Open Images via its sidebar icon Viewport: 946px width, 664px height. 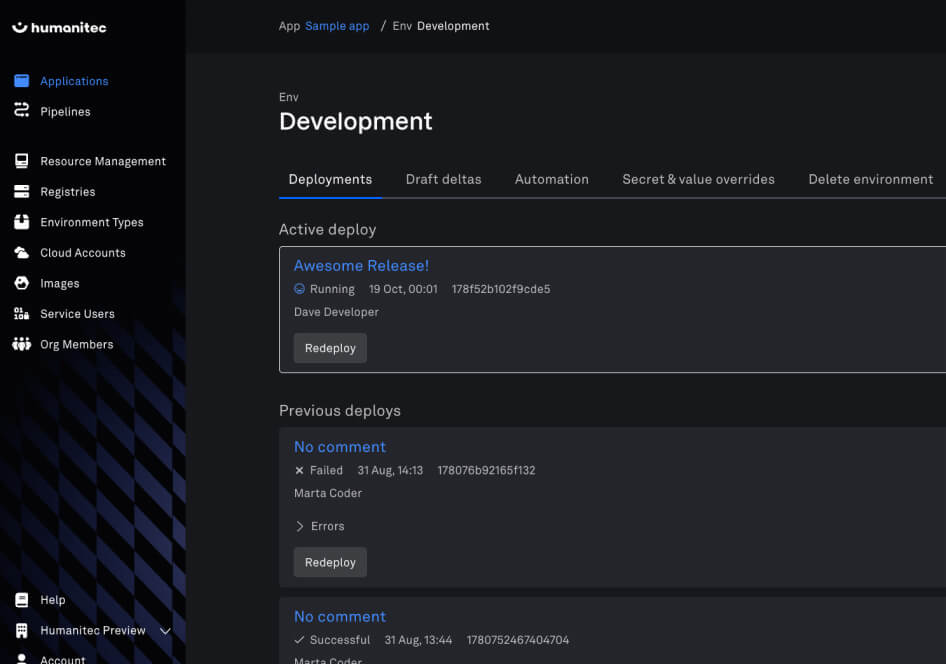21,283
